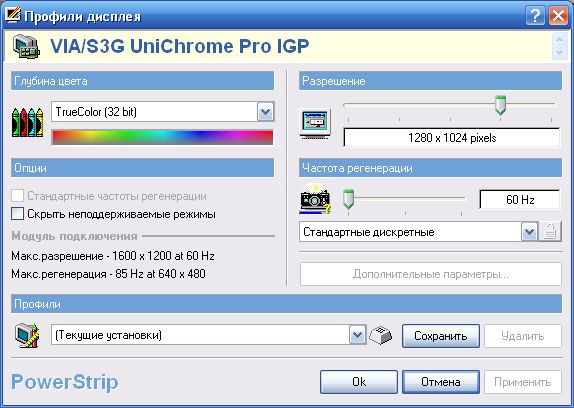Click the PowerStrip logo text
Viewport: 574px width, 408px height.
65,382
